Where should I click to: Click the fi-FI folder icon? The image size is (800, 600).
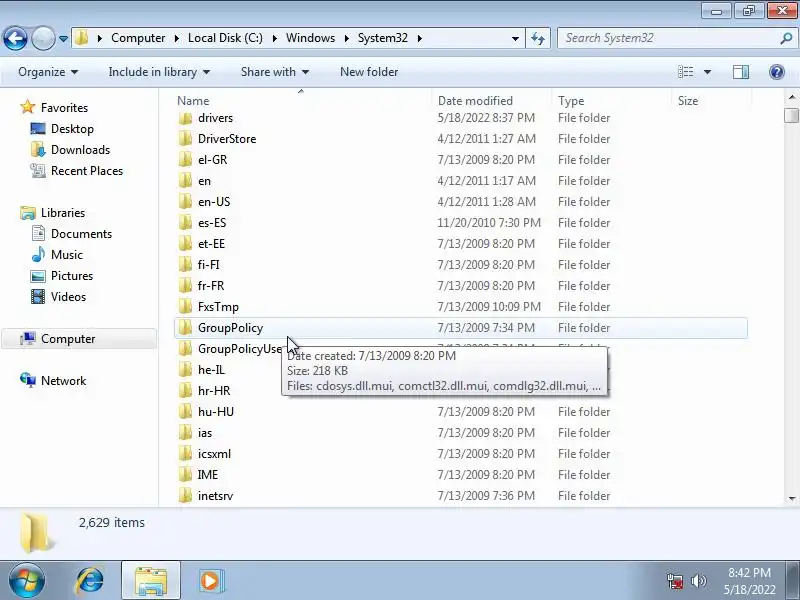[x=186, y=265]
